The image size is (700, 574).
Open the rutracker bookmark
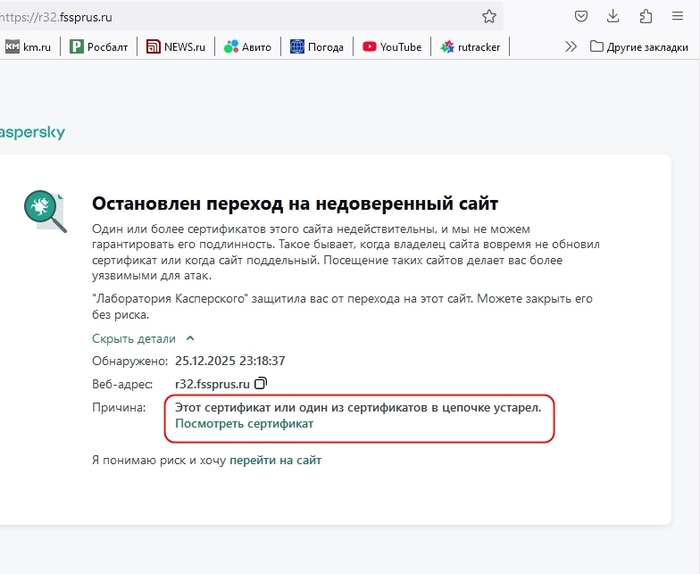click(470, 47)
